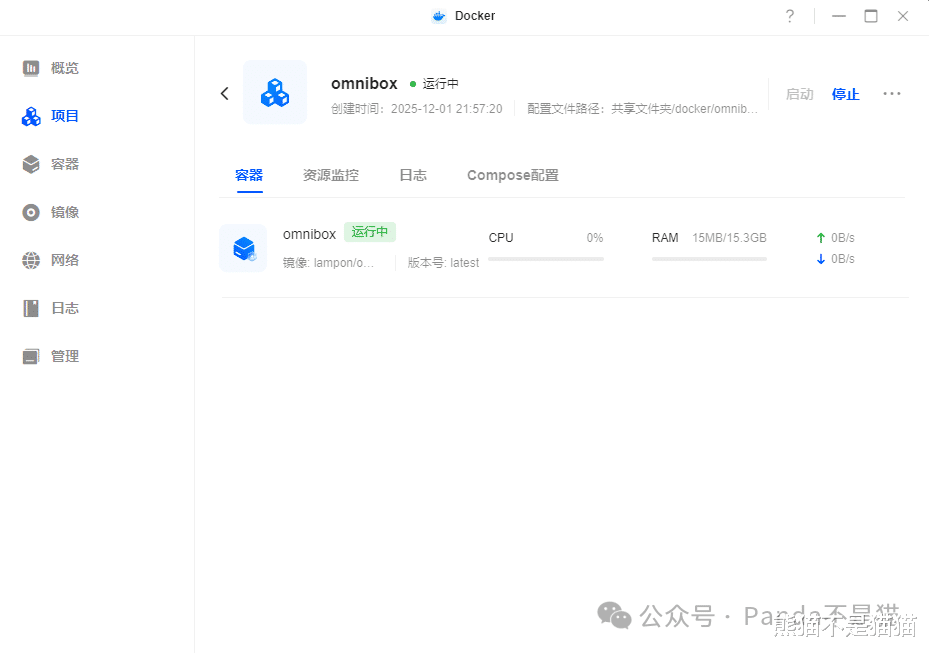The image size is (929, 653).
Task: Open the 管理 management sidebar icon
Action: (x=31, y=356)
